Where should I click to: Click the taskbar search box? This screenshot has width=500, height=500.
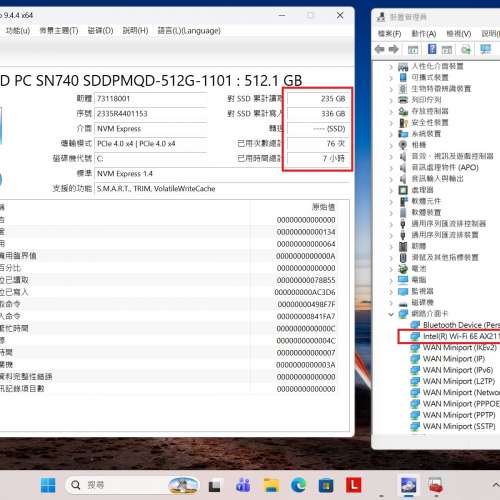133,485
